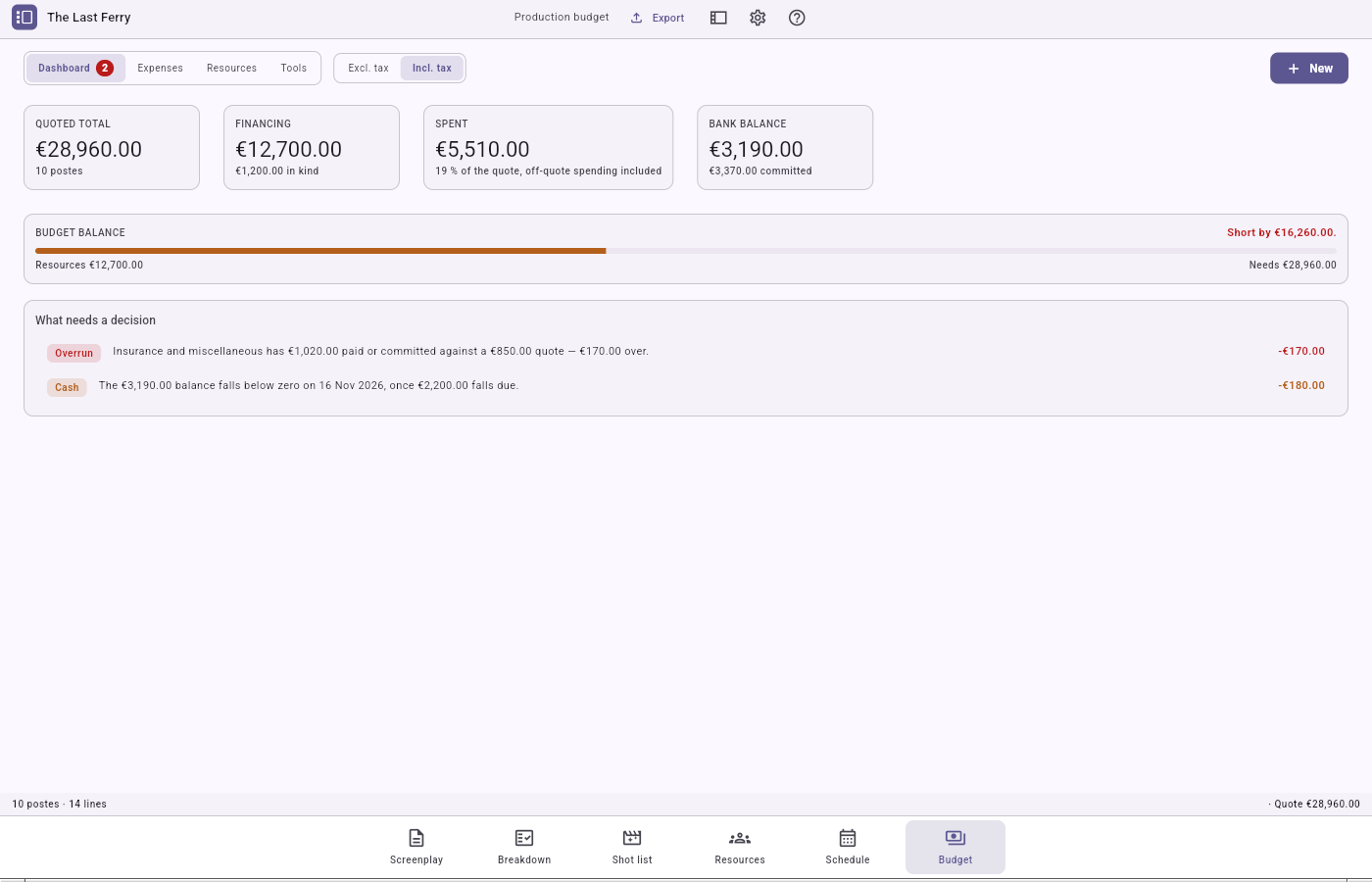Screen dimensions: 1372x882
Task: Switch to the Expenses tab
Action: tap(161, 69)
